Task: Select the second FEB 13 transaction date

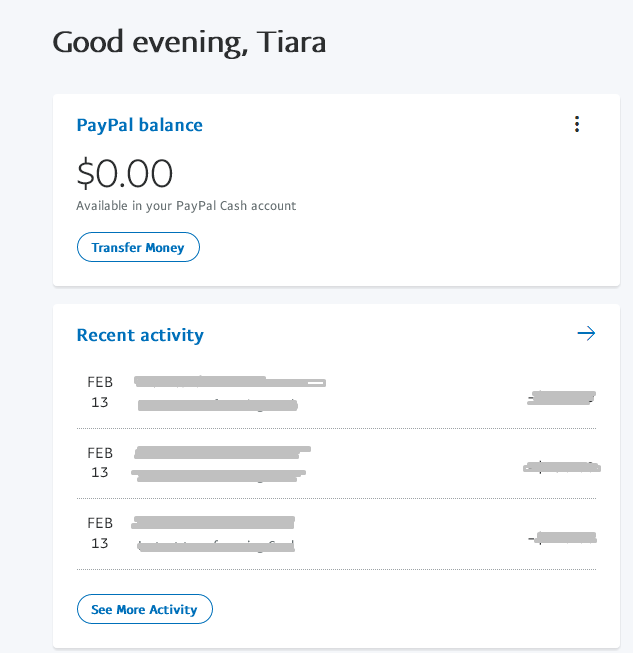Action: (x=100, y=462)
